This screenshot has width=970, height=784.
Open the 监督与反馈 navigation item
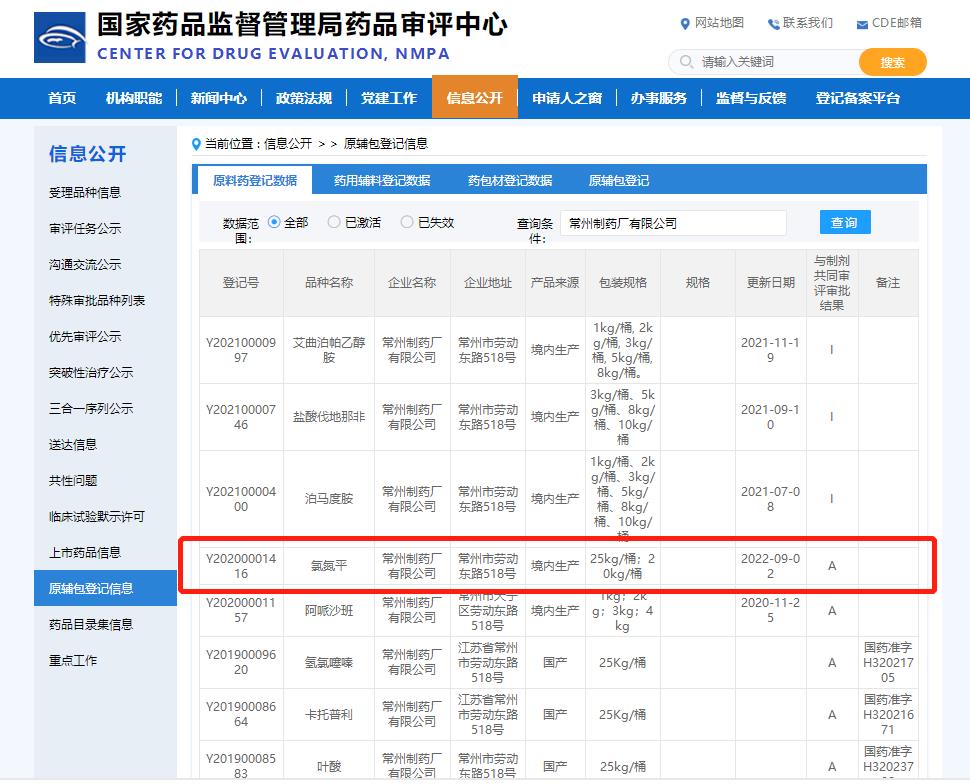[751, 98]
